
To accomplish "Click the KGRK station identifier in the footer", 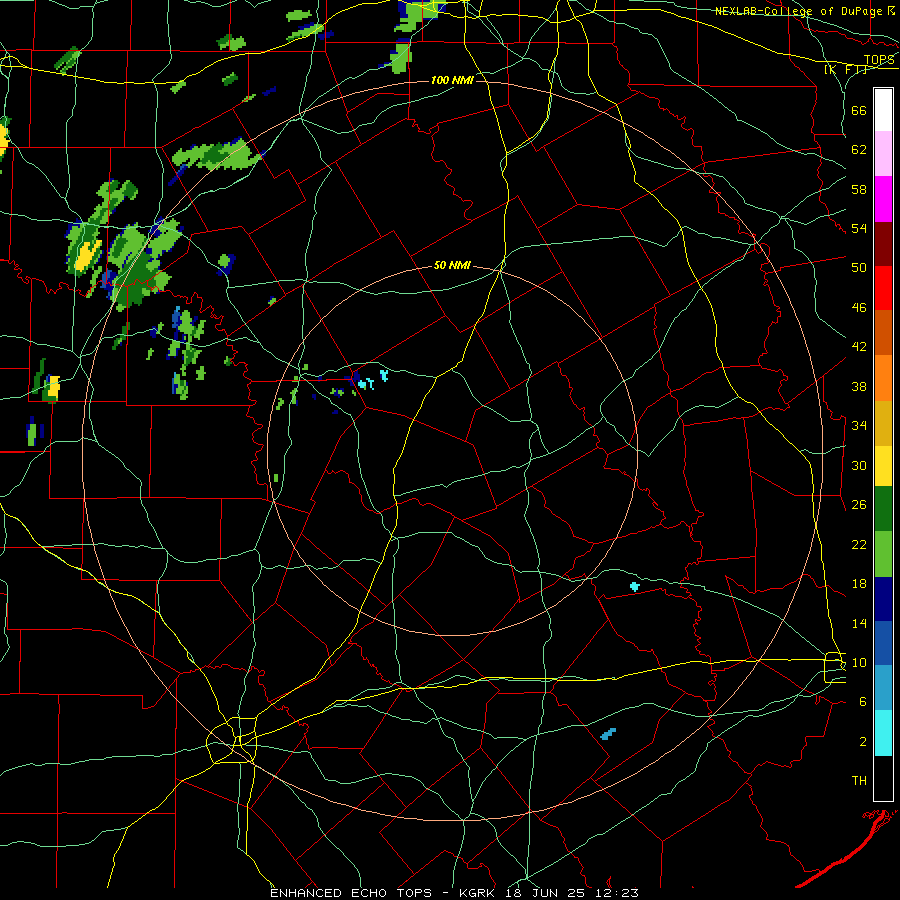I will (x=479, y=893).
